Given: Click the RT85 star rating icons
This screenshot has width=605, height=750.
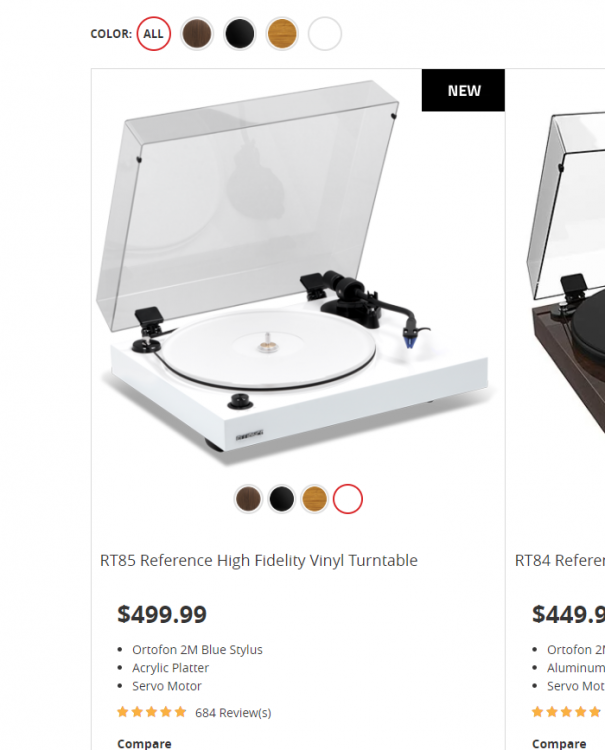Looking at the screenshot, I should [152, 713].
